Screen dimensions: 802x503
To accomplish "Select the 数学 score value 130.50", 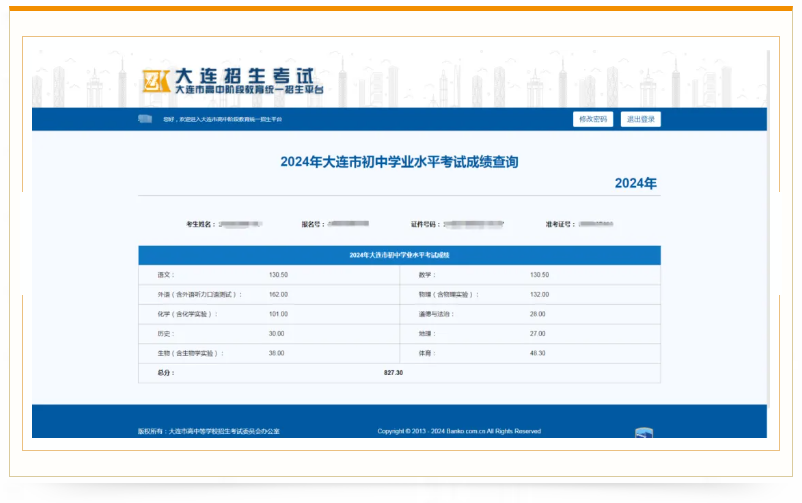I will pos(539,275).
